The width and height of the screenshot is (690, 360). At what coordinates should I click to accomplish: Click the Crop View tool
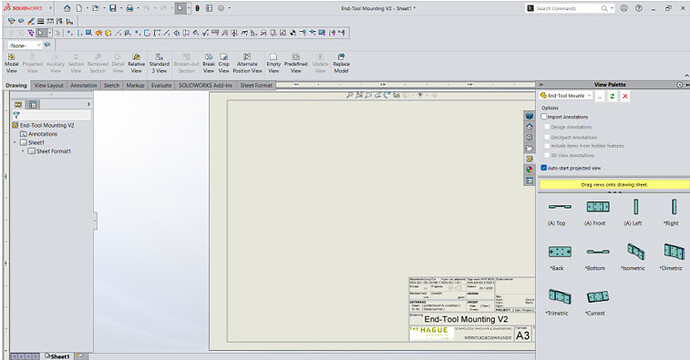224,63
